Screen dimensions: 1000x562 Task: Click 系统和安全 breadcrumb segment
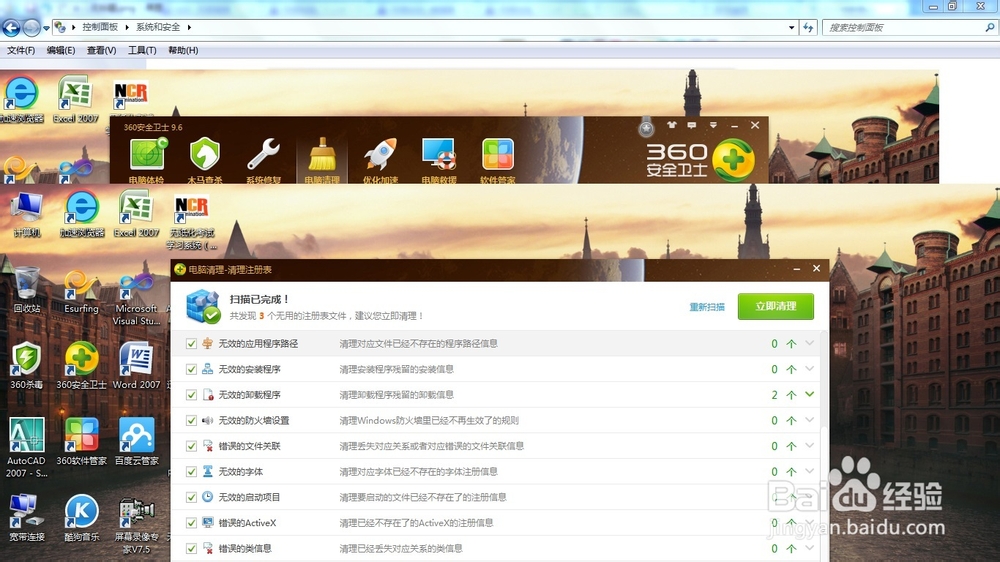[x=158, y=27]
